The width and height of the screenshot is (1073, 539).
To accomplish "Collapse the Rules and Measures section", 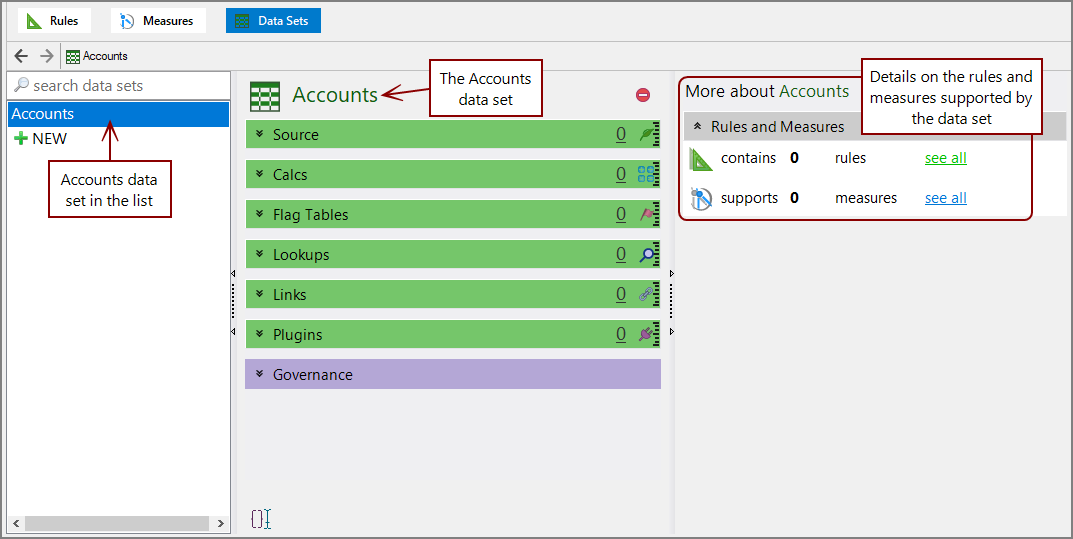I will (x=697, y=127).
